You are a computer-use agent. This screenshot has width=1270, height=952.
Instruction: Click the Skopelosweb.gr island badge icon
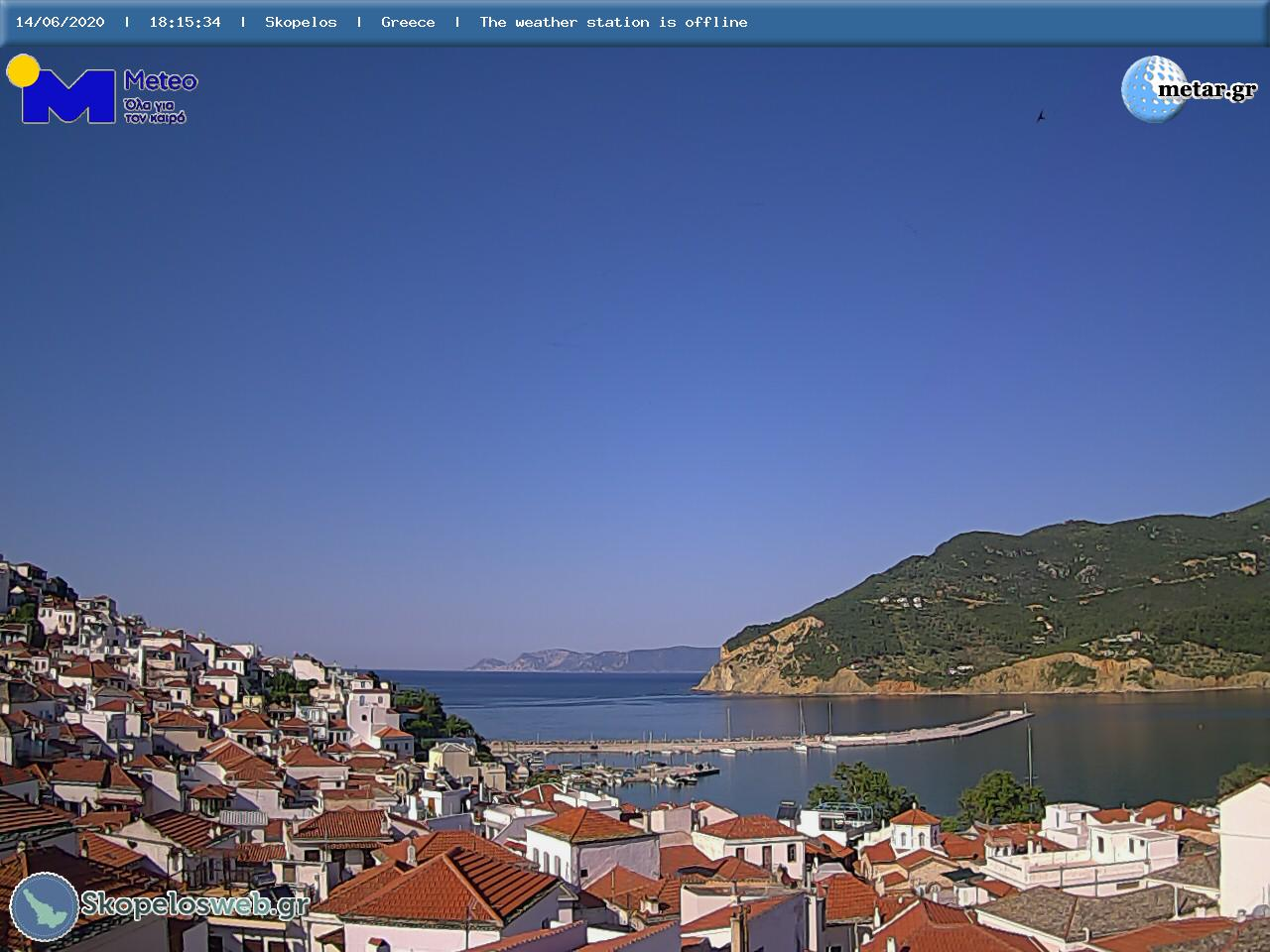(x=45, y=906)
